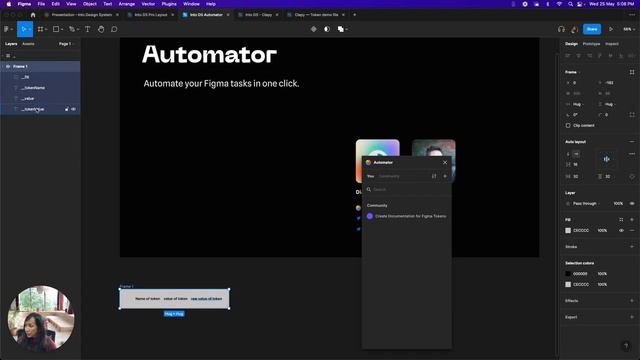The height and width of the screenshot is (360, 640).
Task: Click the Wi-Fi icon in menu bar
Action: coord(559,4)
